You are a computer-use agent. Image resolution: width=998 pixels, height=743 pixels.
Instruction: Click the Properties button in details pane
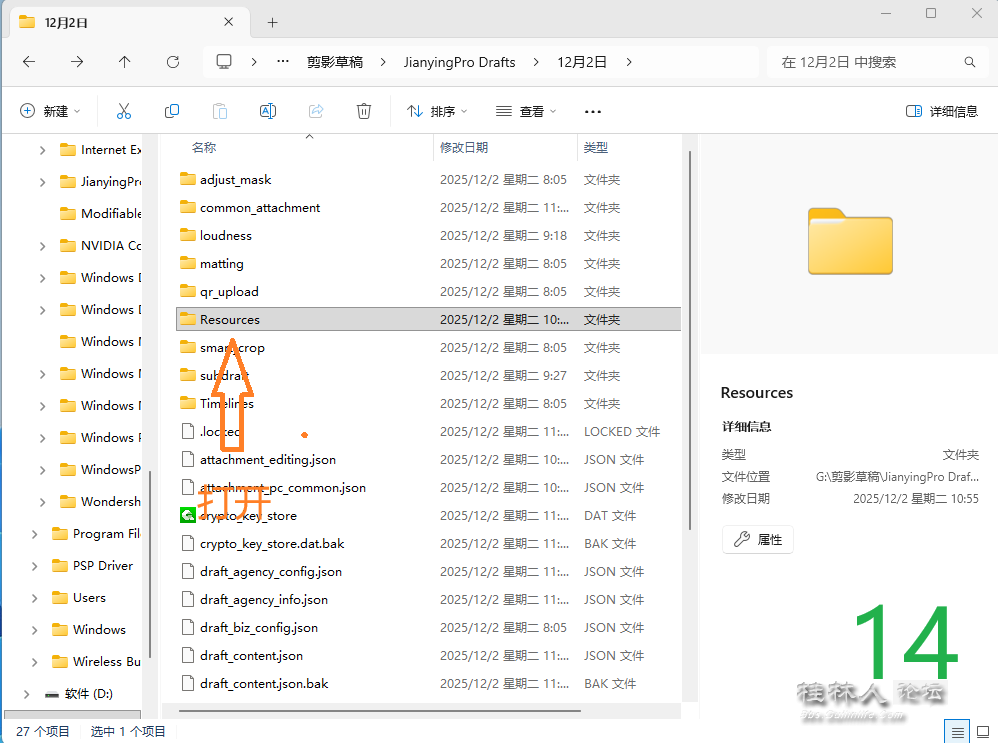[757, 539]
